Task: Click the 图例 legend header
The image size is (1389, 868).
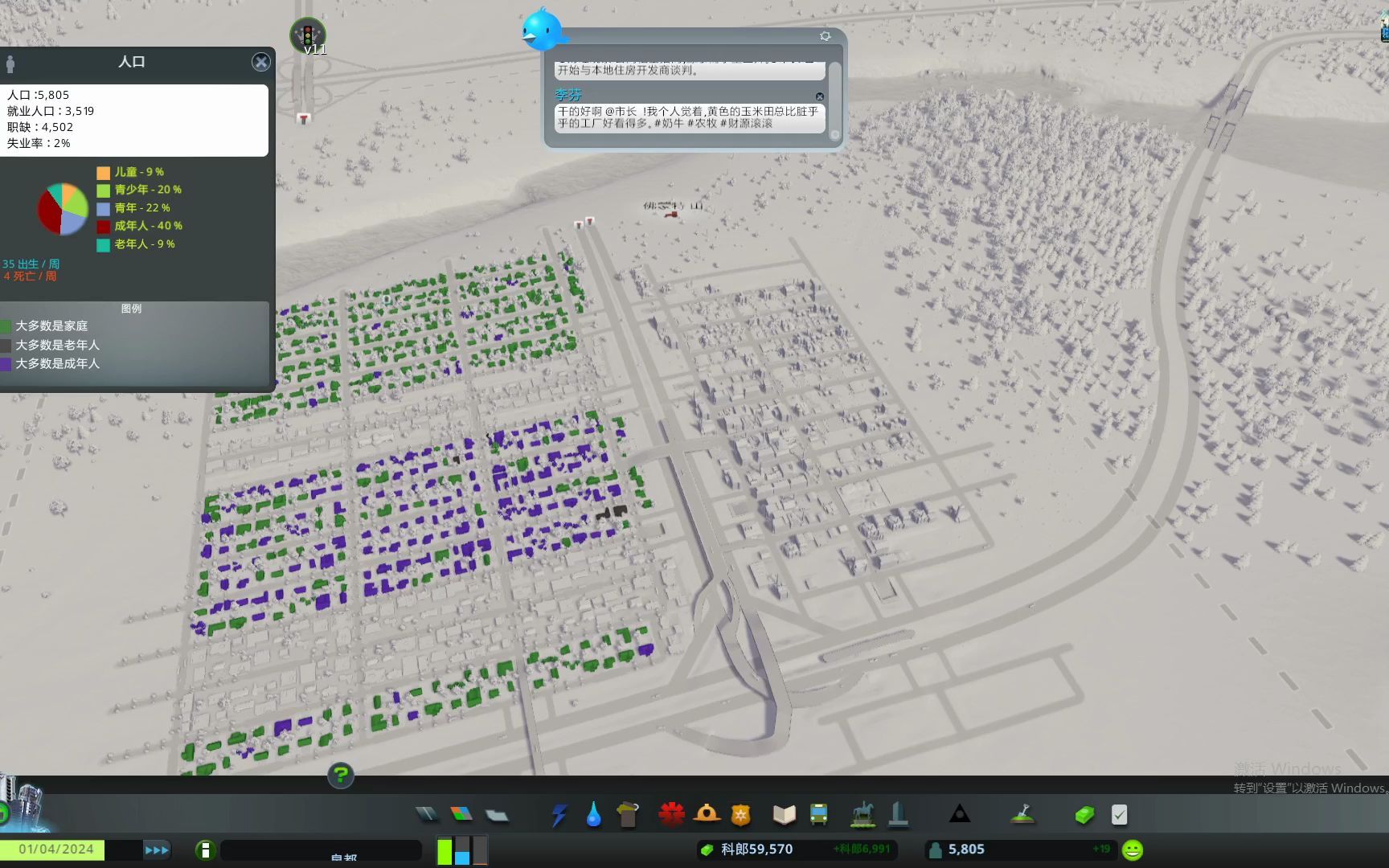Action: click(131, 309)
